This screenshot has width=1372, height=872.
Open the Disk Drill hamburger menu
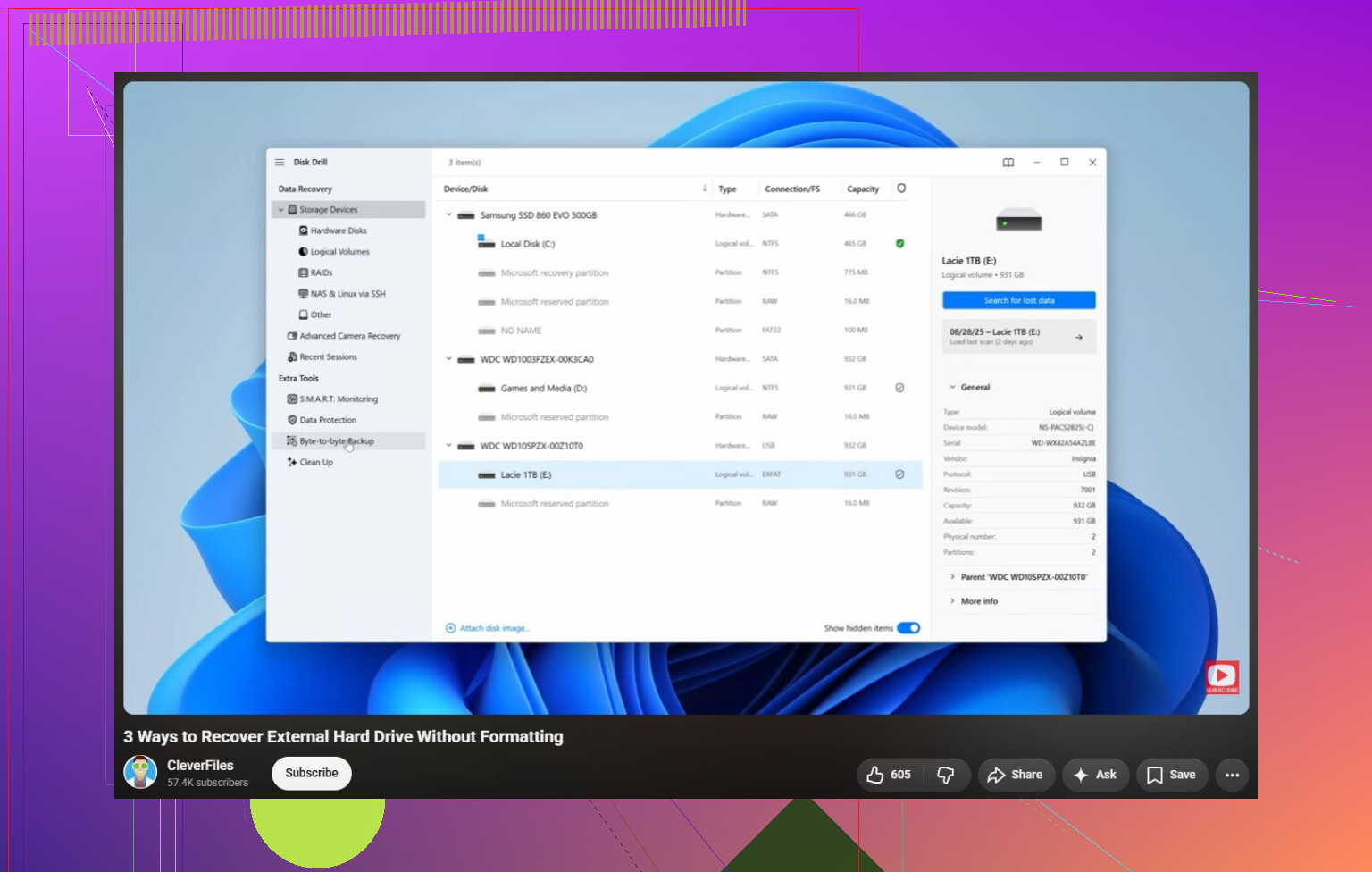tap(280, 162)
